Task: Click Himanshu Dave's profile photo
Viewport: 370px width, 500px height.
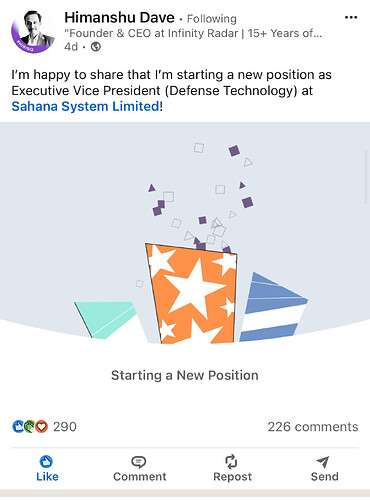Action: tap(33, 32)
